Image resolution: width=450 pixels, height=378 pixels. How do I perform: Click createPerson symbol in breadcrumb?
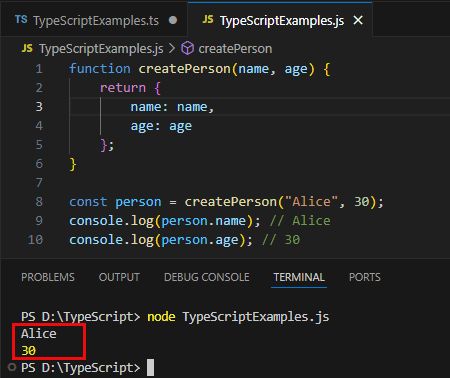pyautogui.click(x=235, y=49)
